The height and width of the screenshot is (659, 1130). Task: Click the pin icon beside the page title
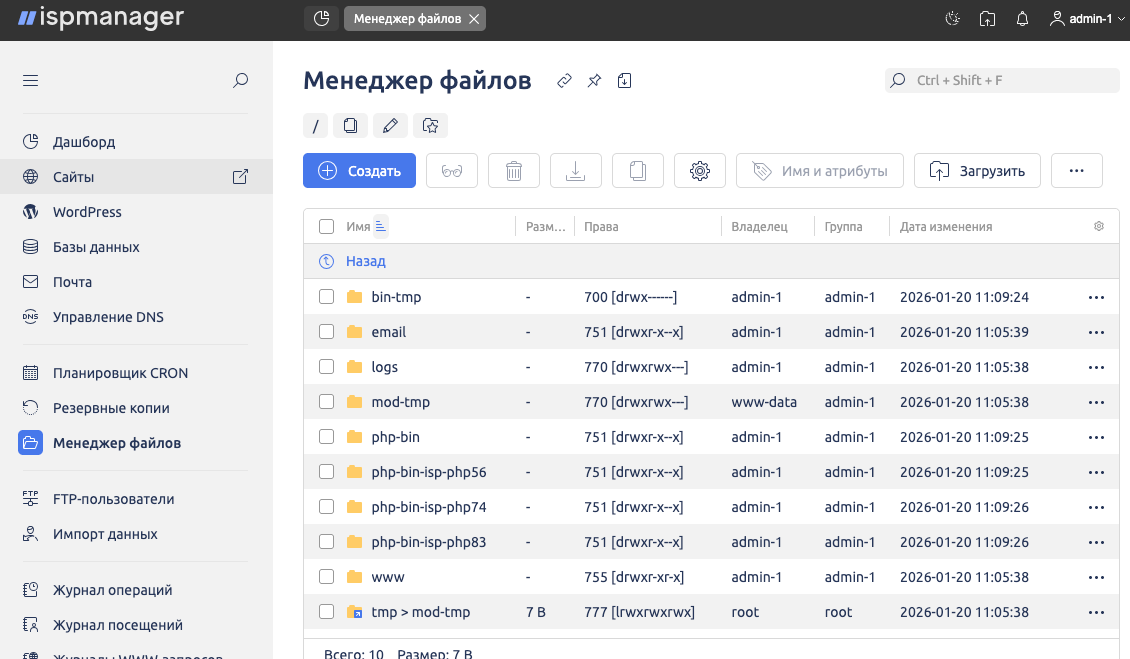(x=594, y=81)
